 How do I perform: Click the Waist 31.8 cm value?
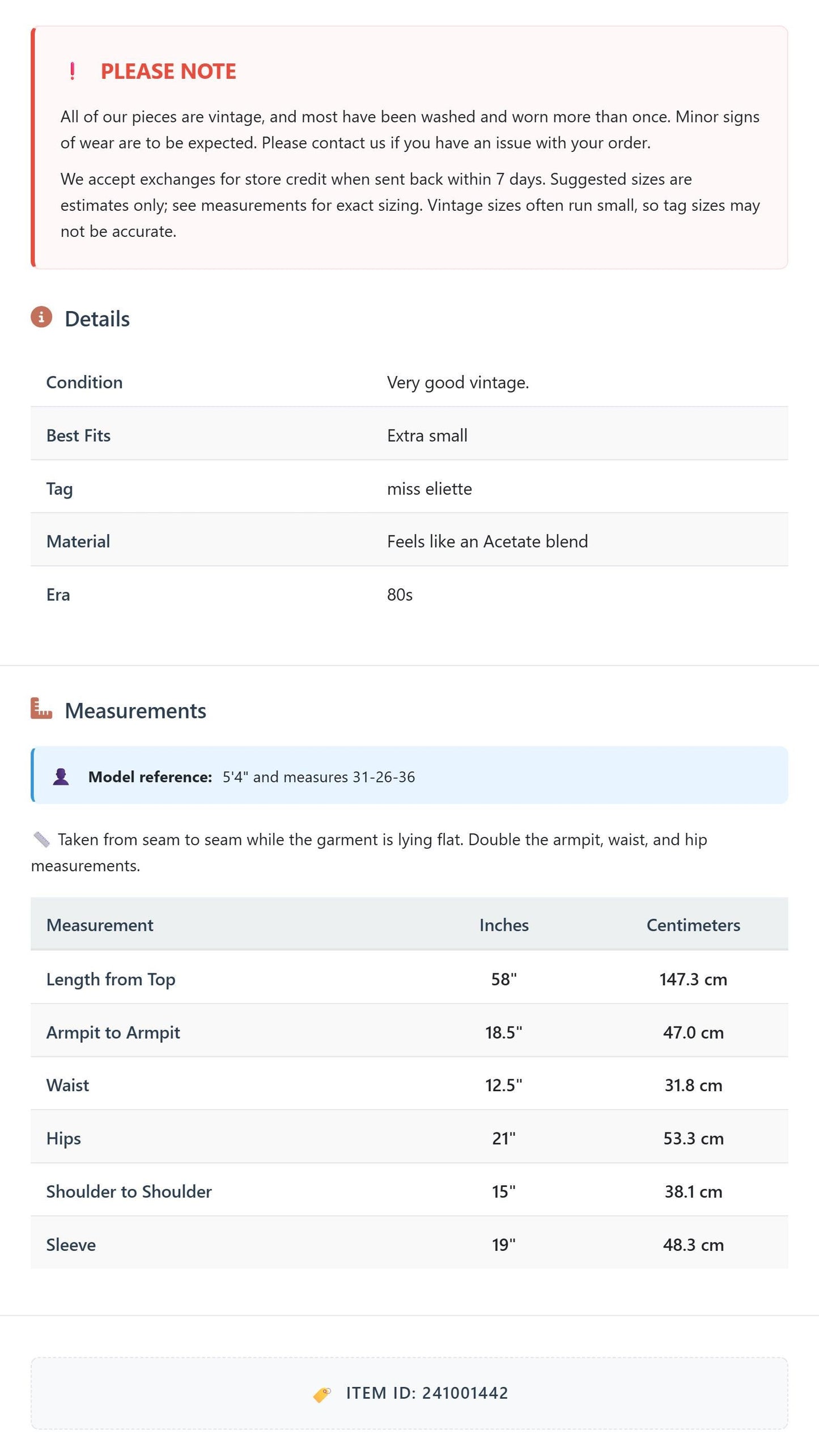tap(693, 1085)
